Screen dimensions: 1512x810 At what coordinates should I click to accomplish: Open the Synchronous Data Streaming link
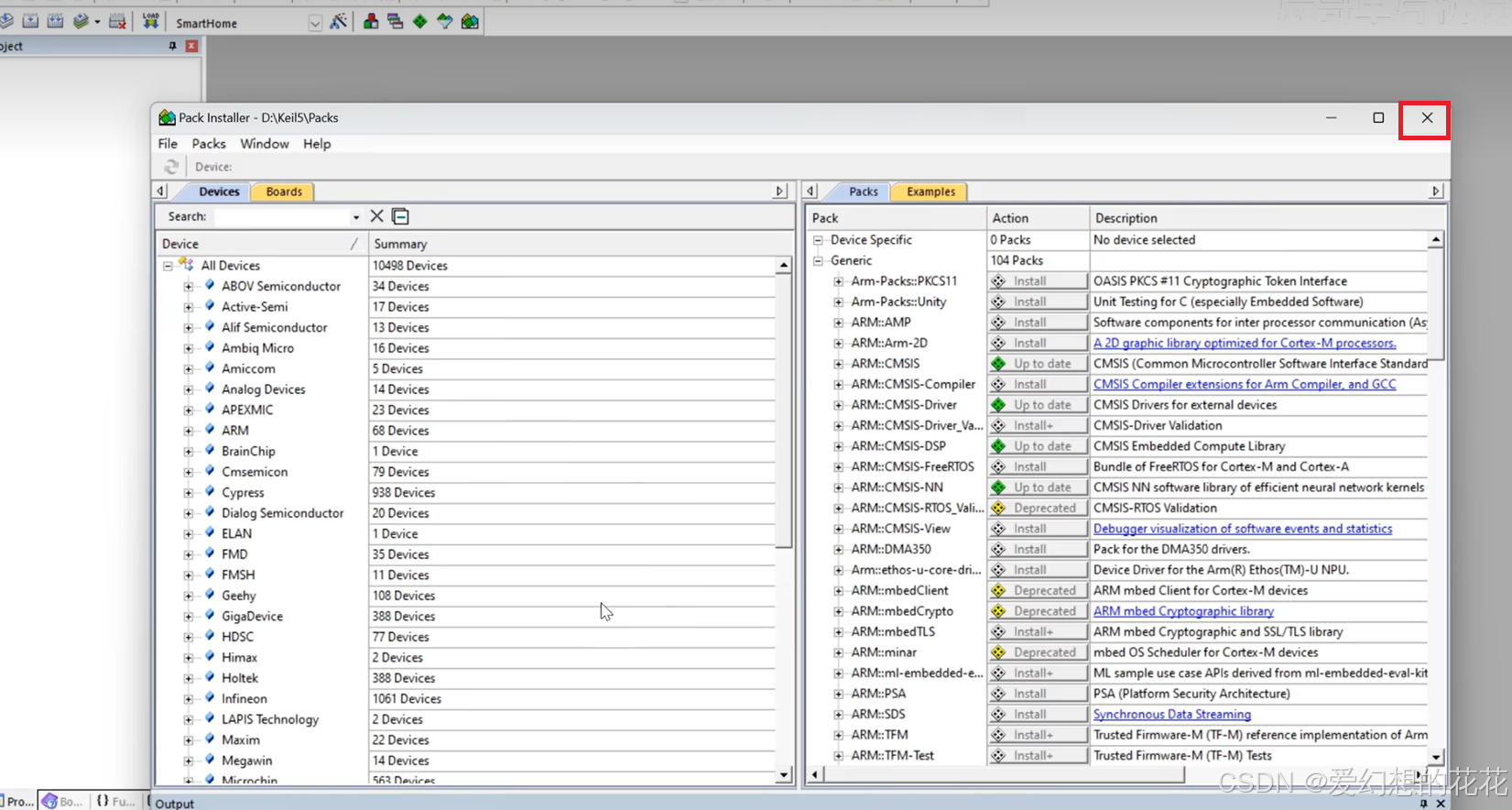pos(1172,714)
